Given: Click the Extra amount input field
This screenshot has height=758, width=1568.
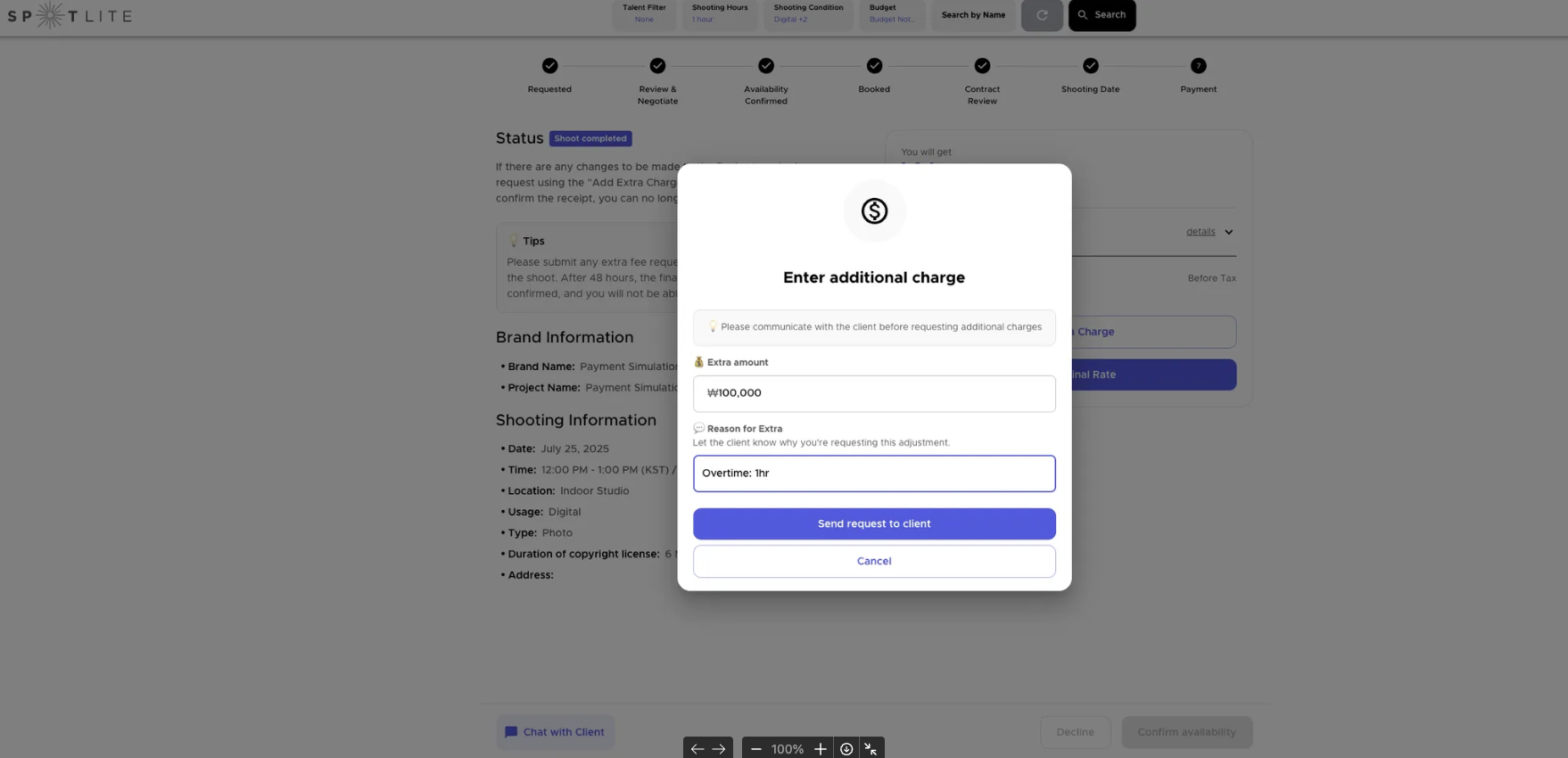Looking at the screenshot, I should coord(874,394).
